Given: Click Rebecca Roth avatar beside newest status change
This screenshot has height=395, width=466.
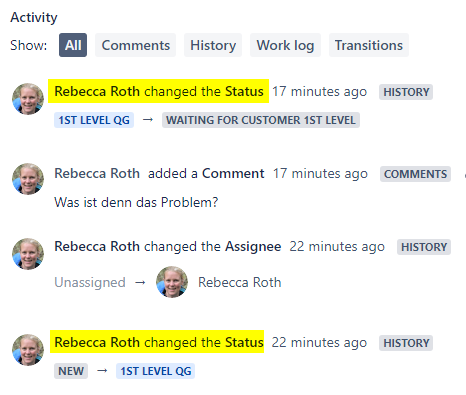Looking at the screenshot, I should click(x=28, y=99).
